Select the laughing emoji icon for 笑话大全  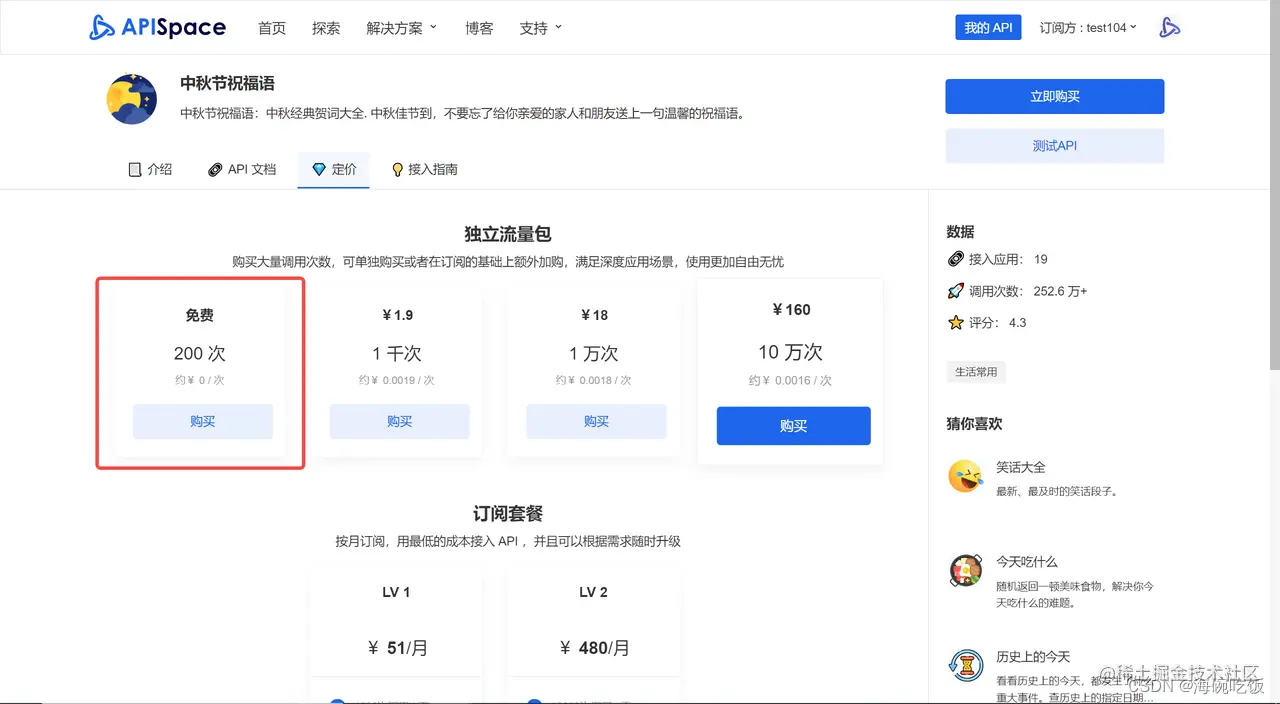pos(965,478)
